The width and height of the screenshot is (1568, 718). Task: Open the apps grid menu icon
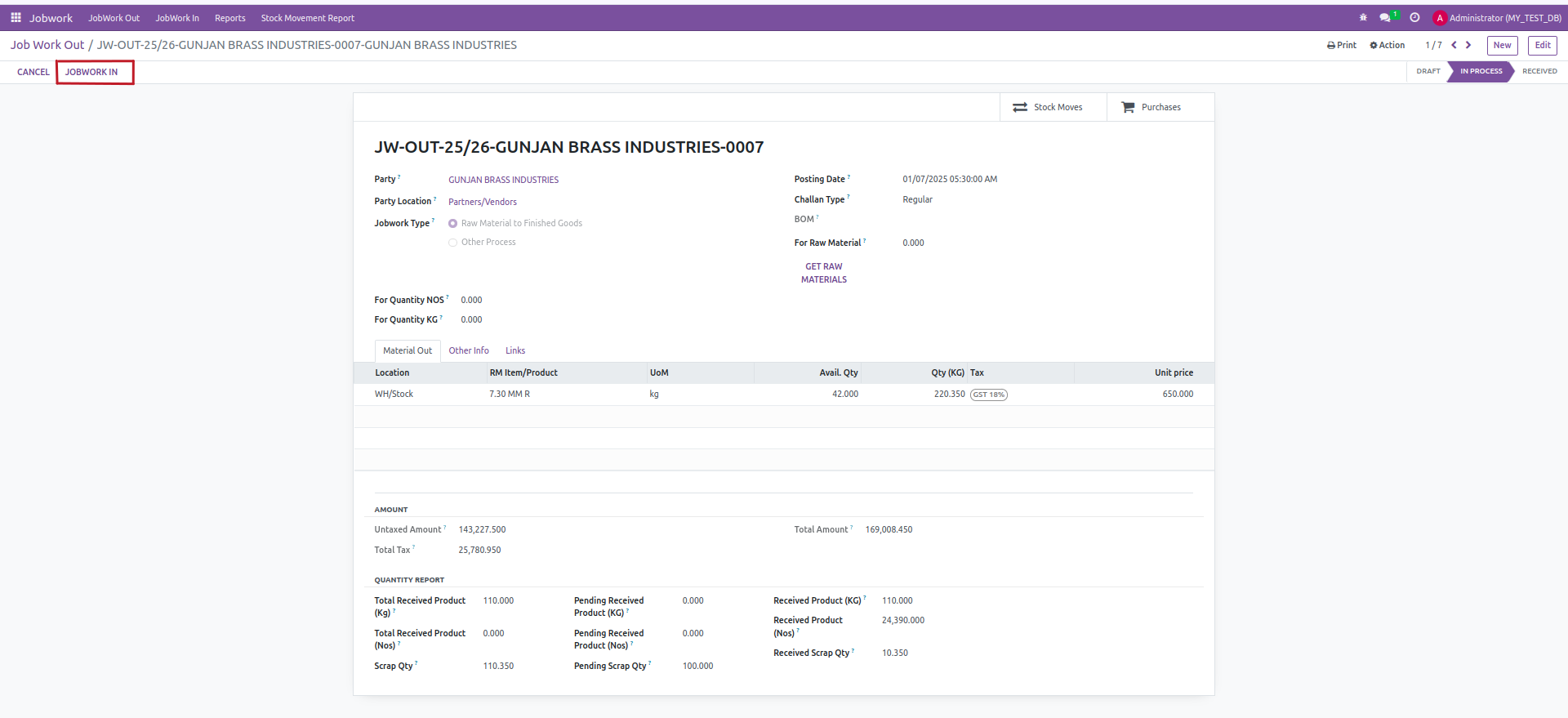(16, 17)
